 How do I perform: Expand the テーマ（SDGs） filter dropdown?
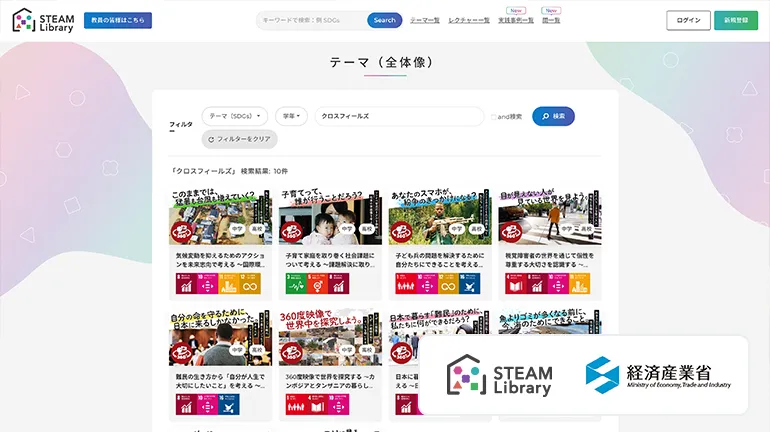tap(234, 116)
